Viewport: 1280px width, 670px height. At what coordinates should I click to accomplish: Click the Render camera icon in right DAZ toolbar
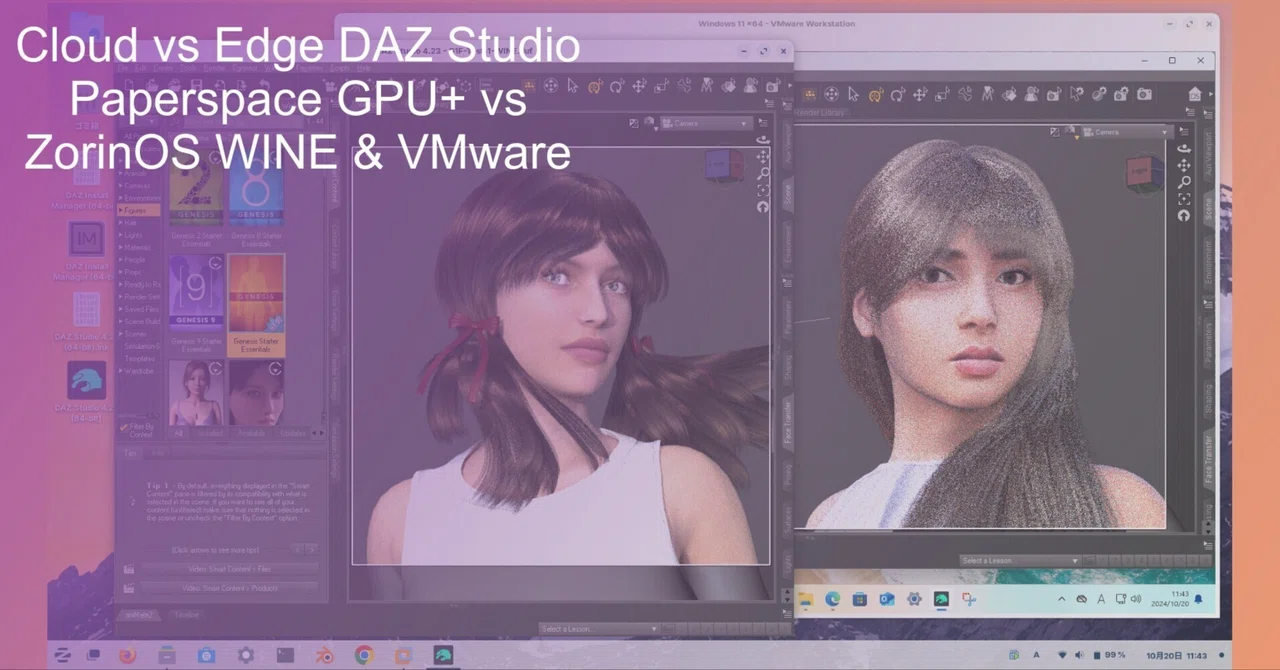click(x=1145, y=94)
